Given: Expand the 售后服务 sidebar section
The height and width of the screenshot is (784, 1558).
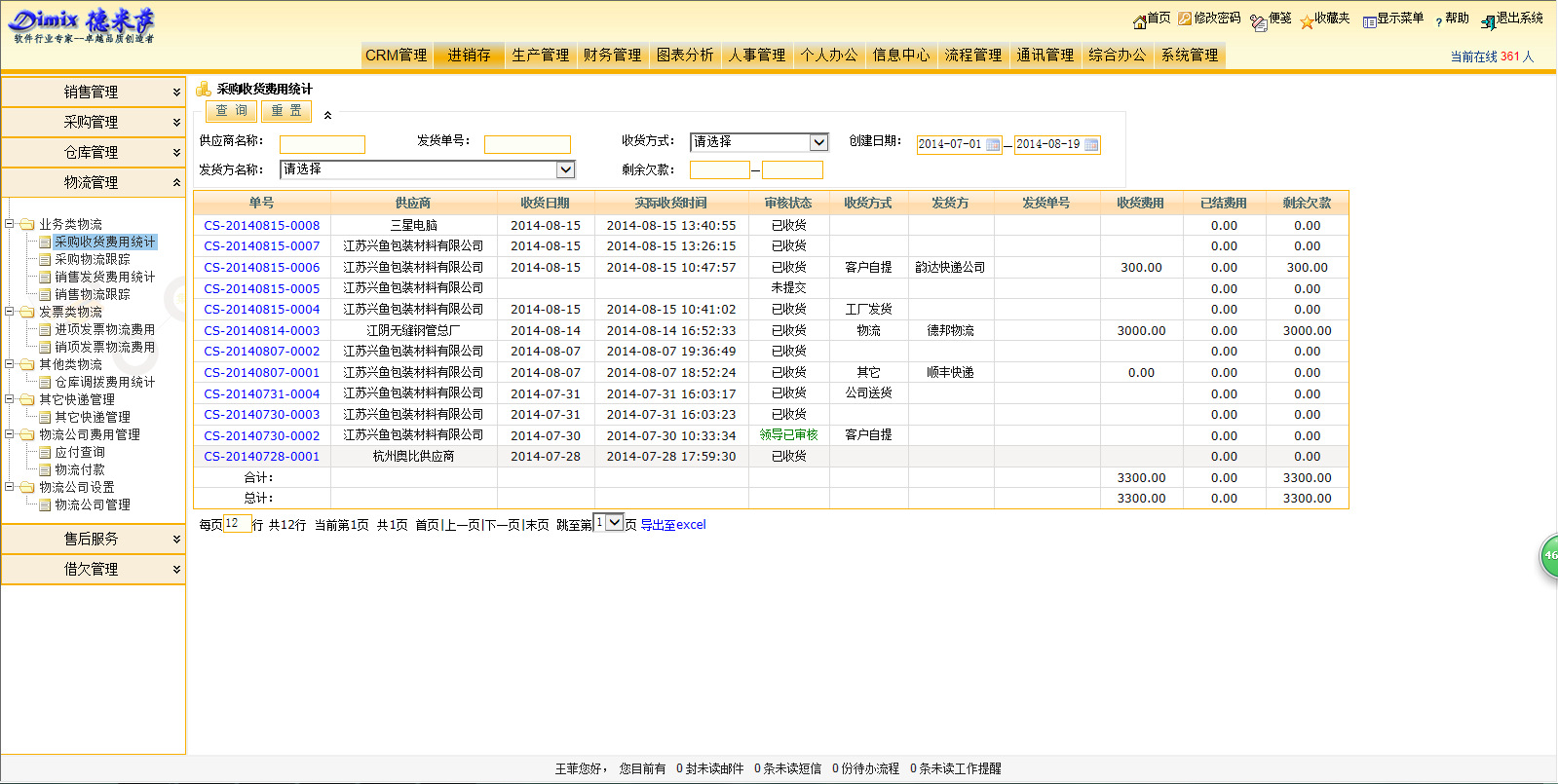Looking at the screenshot, I should click(x=94, y=539).
